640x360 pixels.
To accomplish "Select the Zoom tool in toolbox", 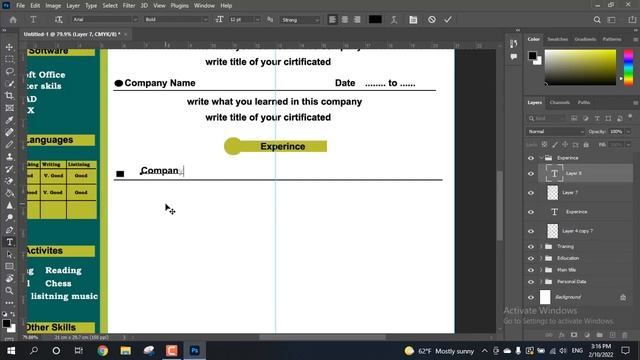I will point(9,291).
